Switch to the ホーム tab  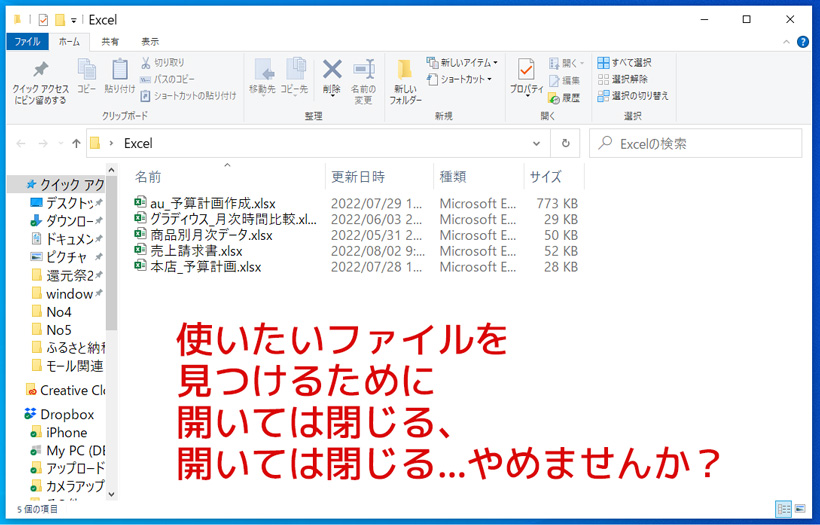pyautogui.click(x=69, y=42)
